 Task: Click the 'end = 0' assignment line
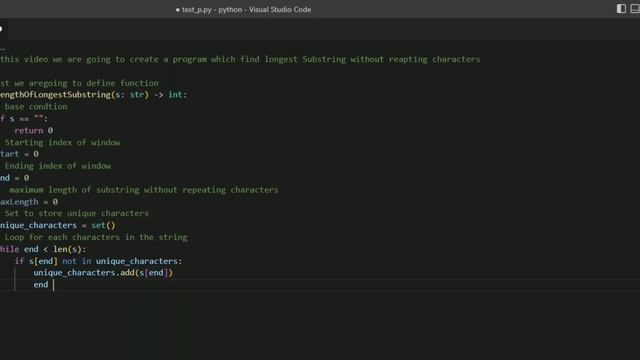pyautogui.click(x=15, y=178)
